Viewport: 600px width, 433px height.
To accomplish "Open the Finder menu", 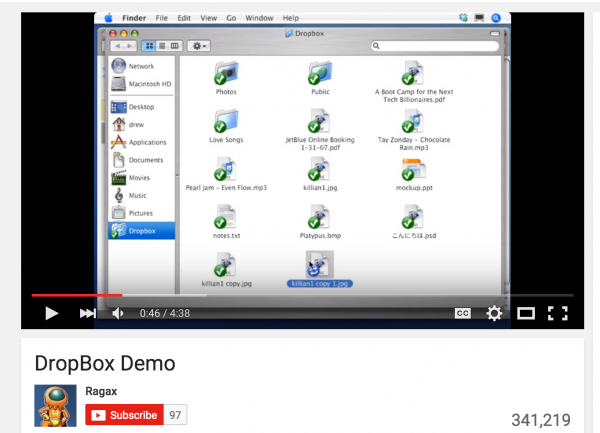I will click(134, 18).
